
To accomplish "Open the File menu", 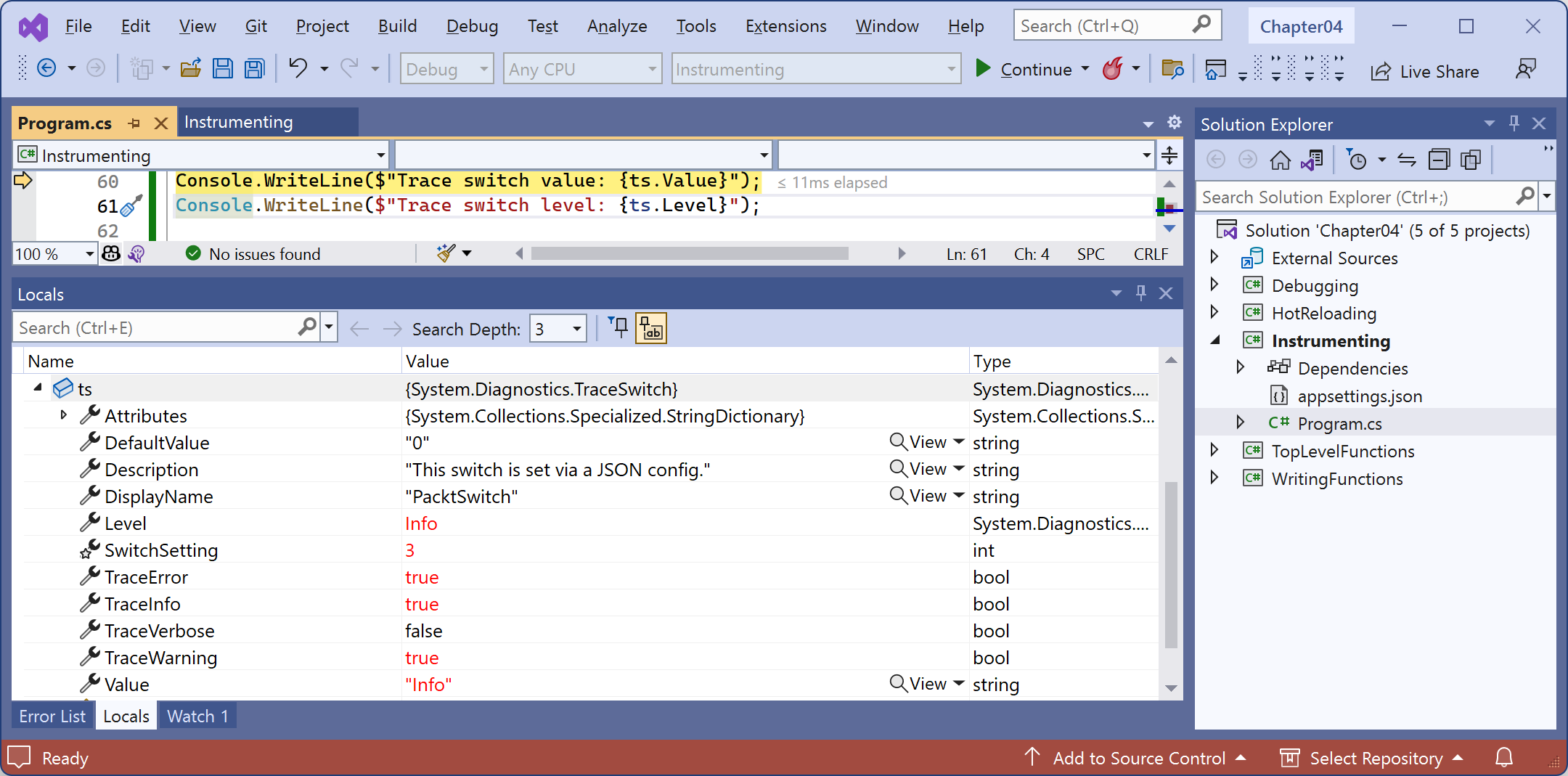I will point(78,26).
